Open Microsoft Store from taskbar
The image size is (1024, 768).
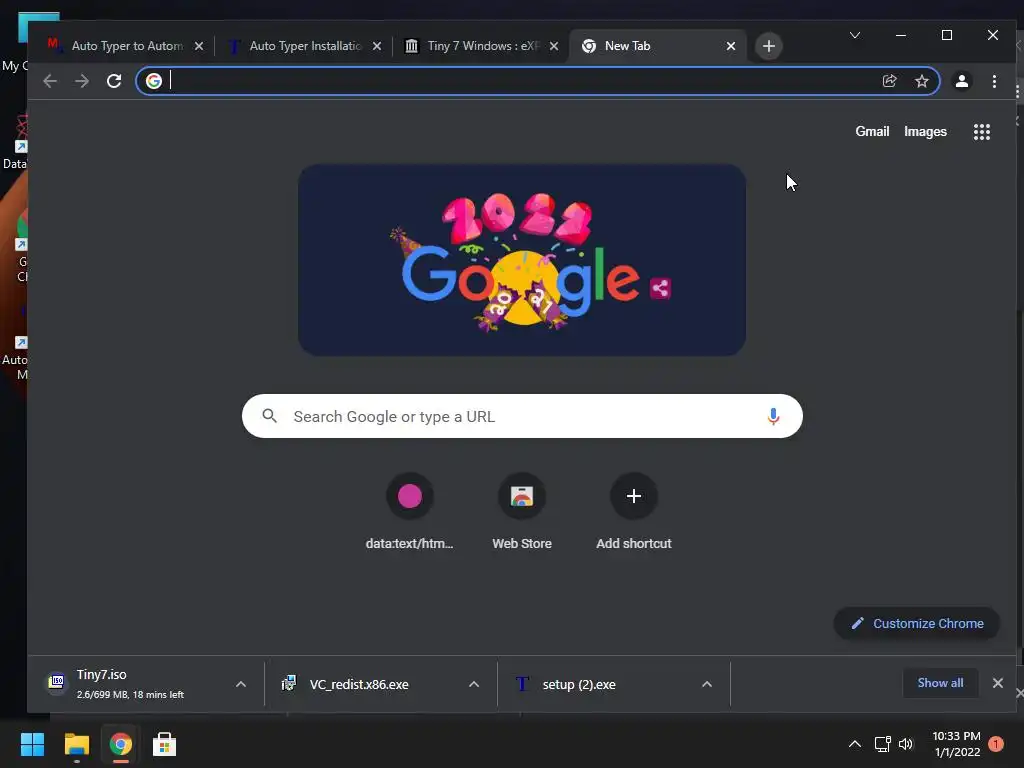pyautogui.click(x=165, y=744)
